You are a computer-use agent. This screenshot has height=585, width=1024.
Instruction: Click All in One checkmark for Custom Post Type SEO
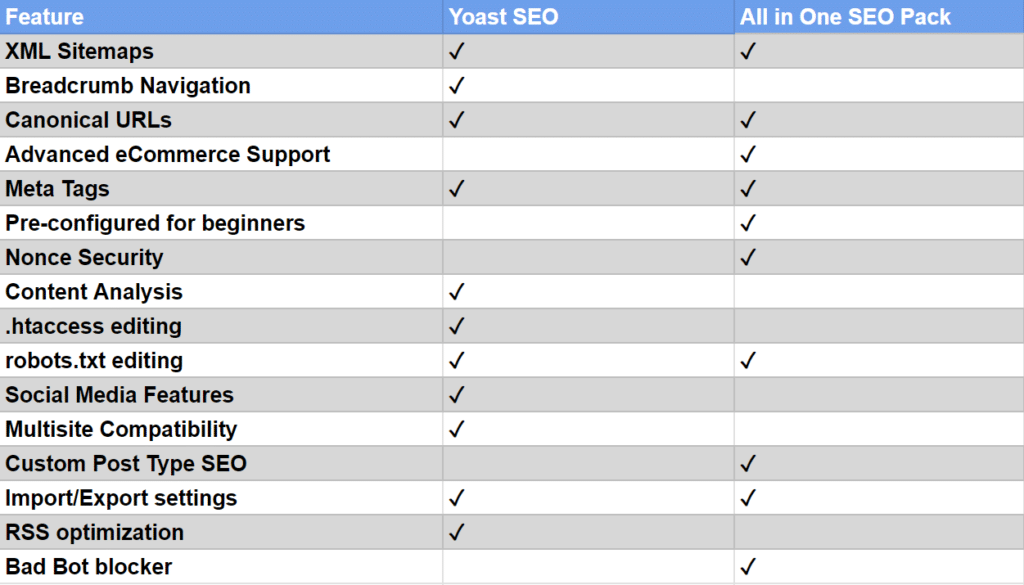[748, 464]
